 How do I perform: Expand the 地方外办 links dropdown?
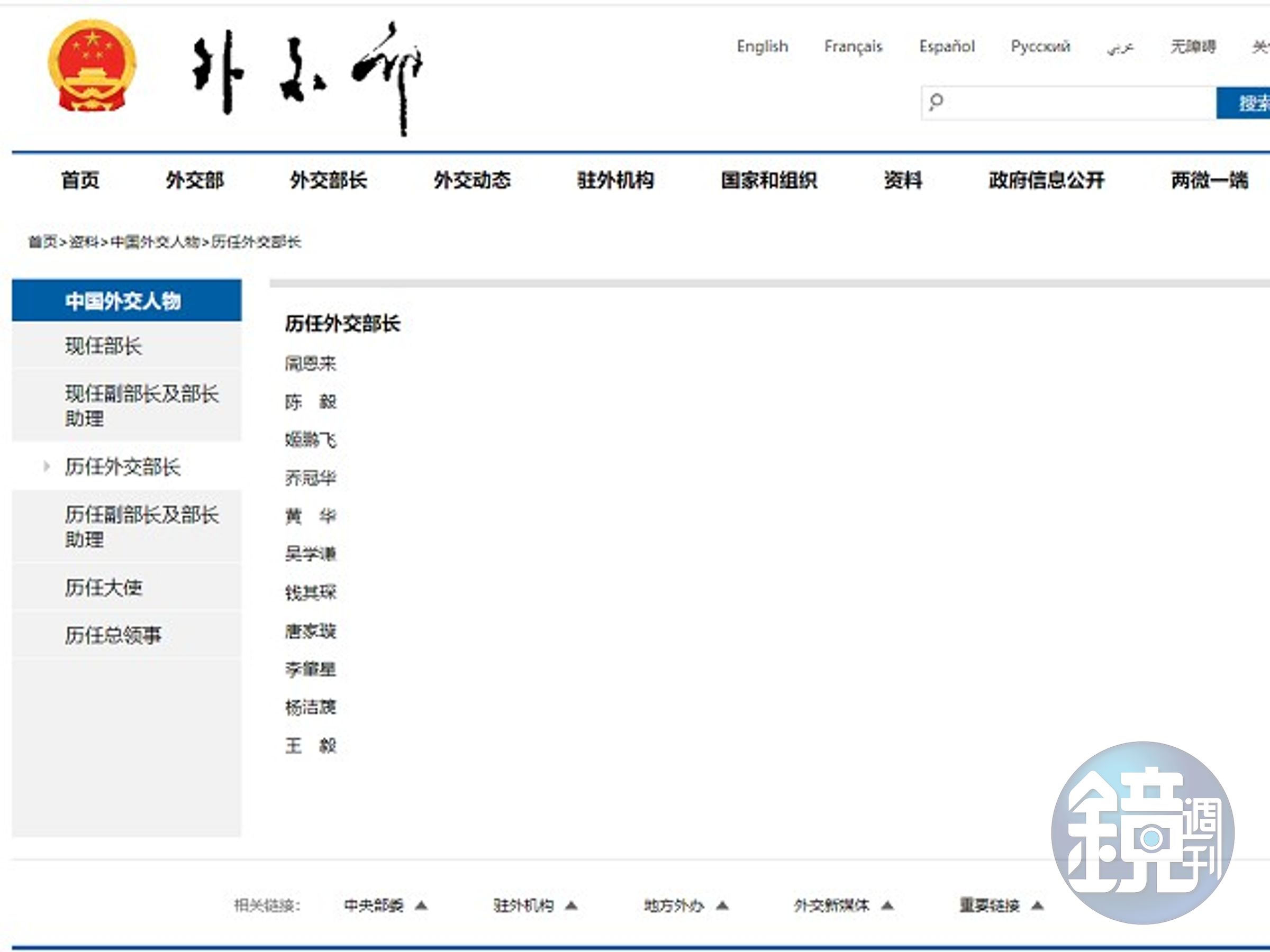(686, 905)
